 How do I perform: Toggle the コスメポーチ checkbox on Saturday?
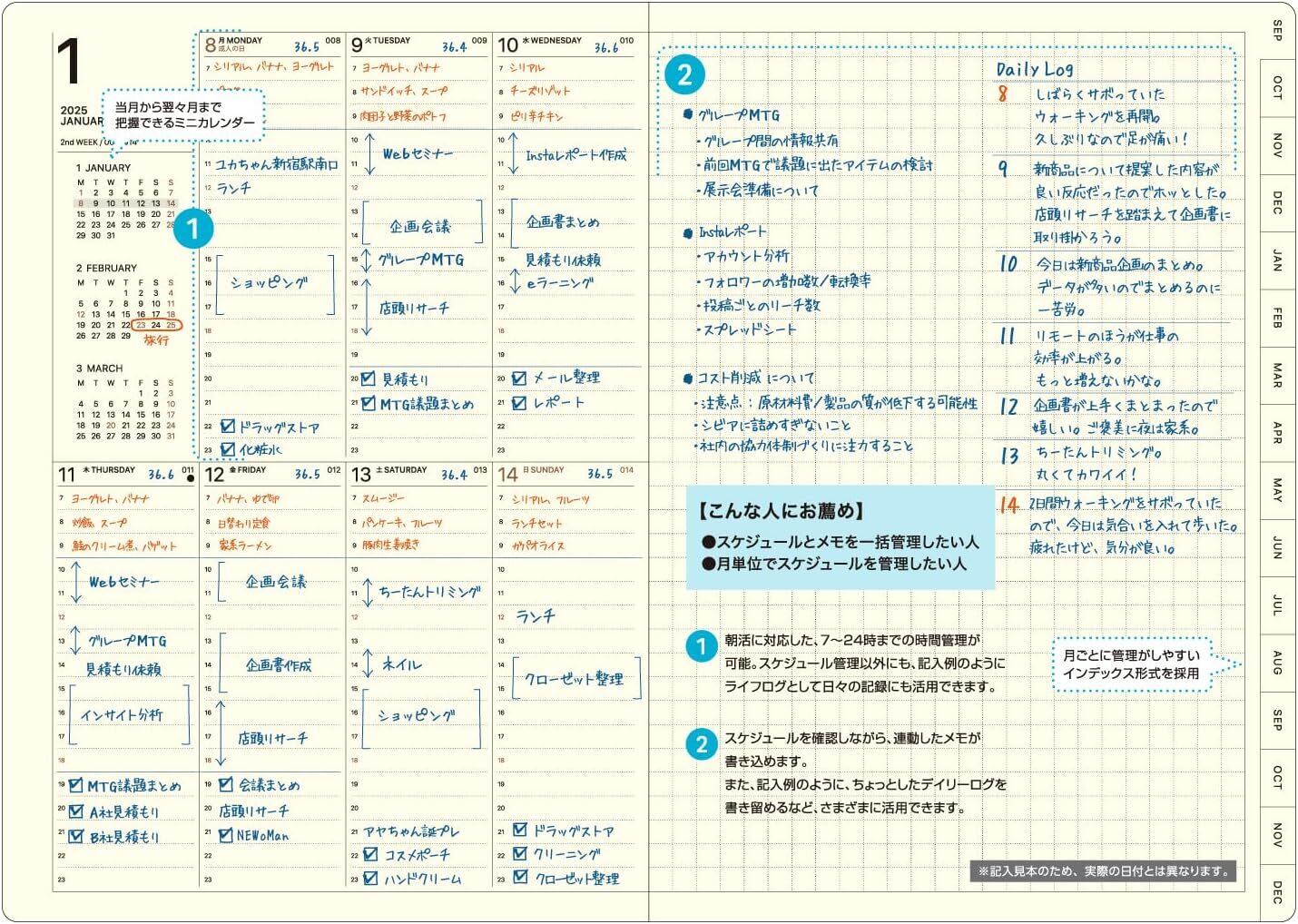pyautogui.click(x=370, y=854)
